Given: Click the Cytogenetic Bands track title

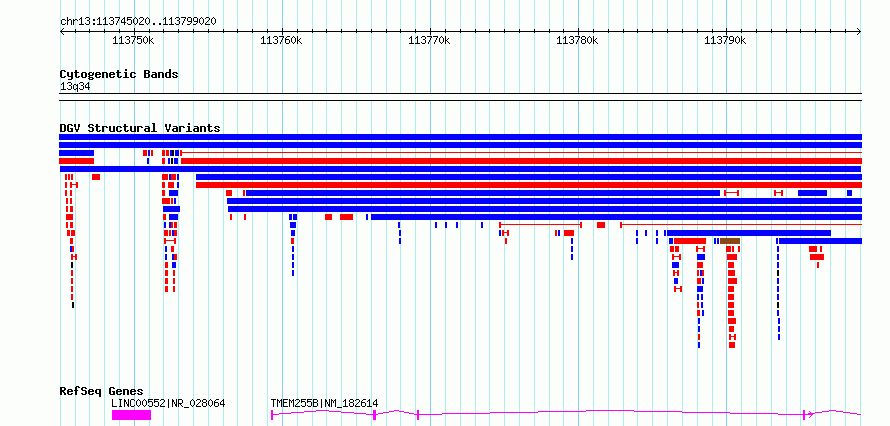Looking at the screenshot, I should (119, 74).
